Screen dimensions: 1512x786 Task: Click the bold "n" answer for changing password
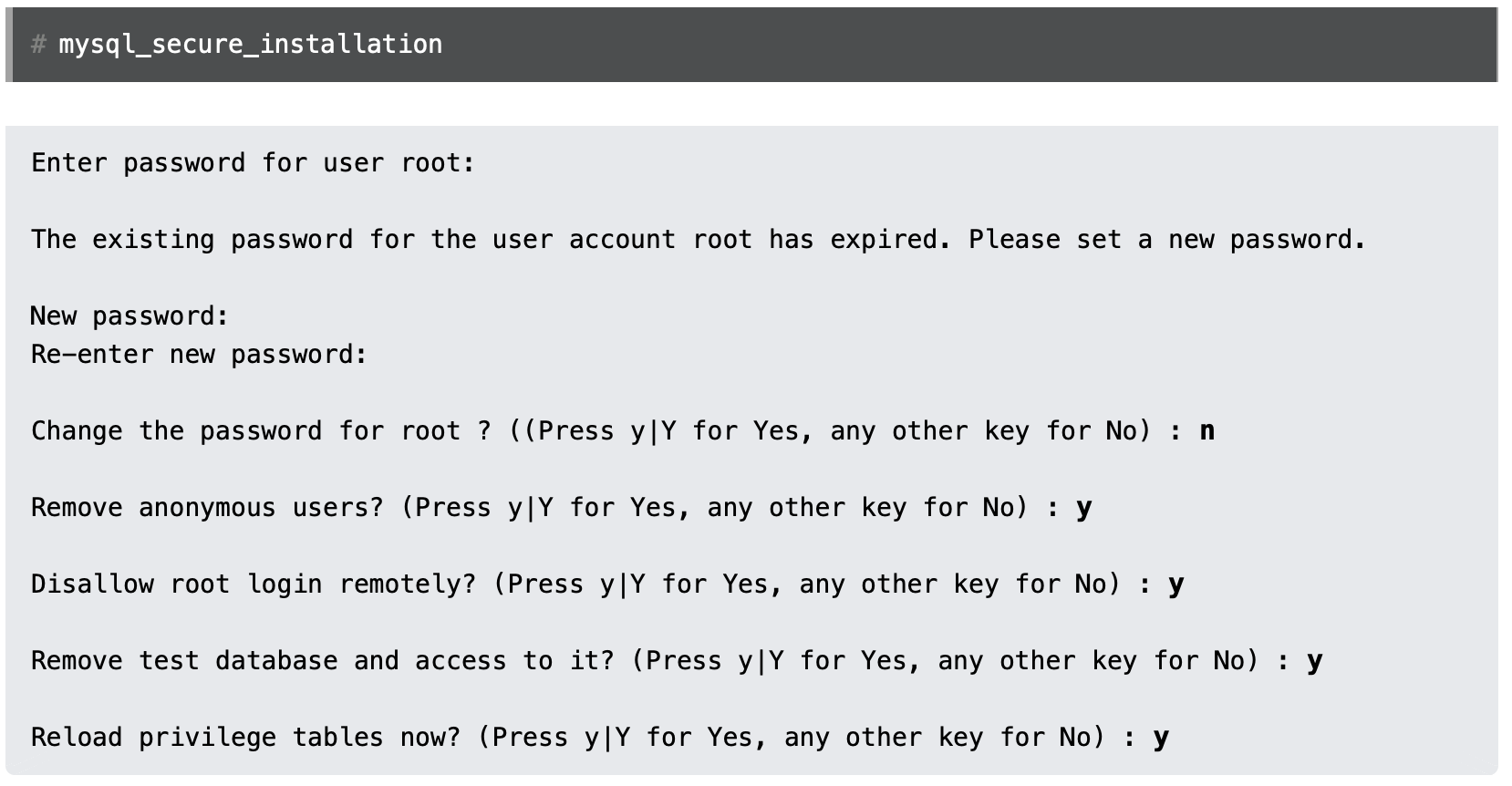point(1206,431)
